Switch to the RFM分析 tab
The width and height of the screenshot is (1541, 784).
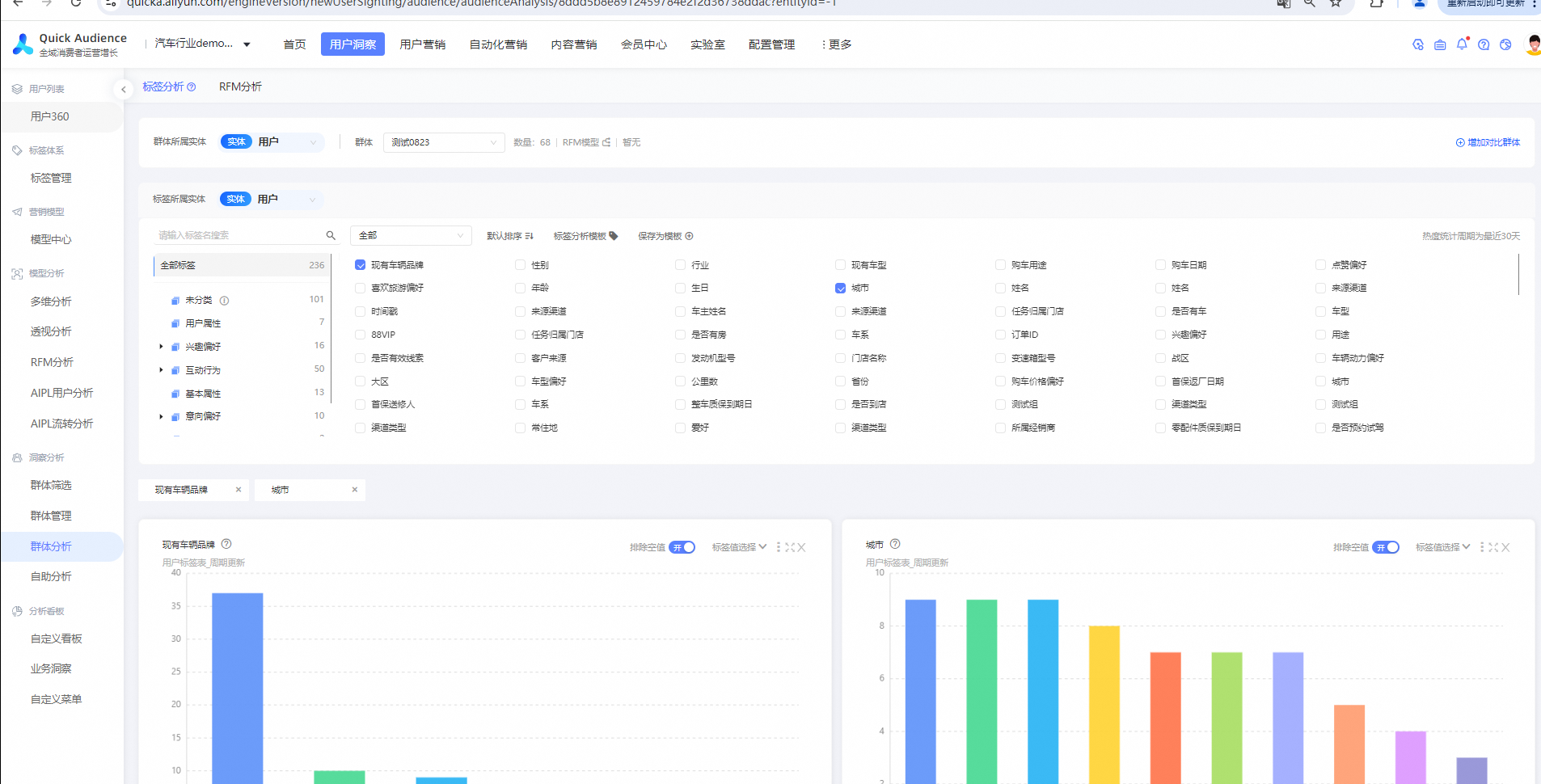[x=240, y=86]
